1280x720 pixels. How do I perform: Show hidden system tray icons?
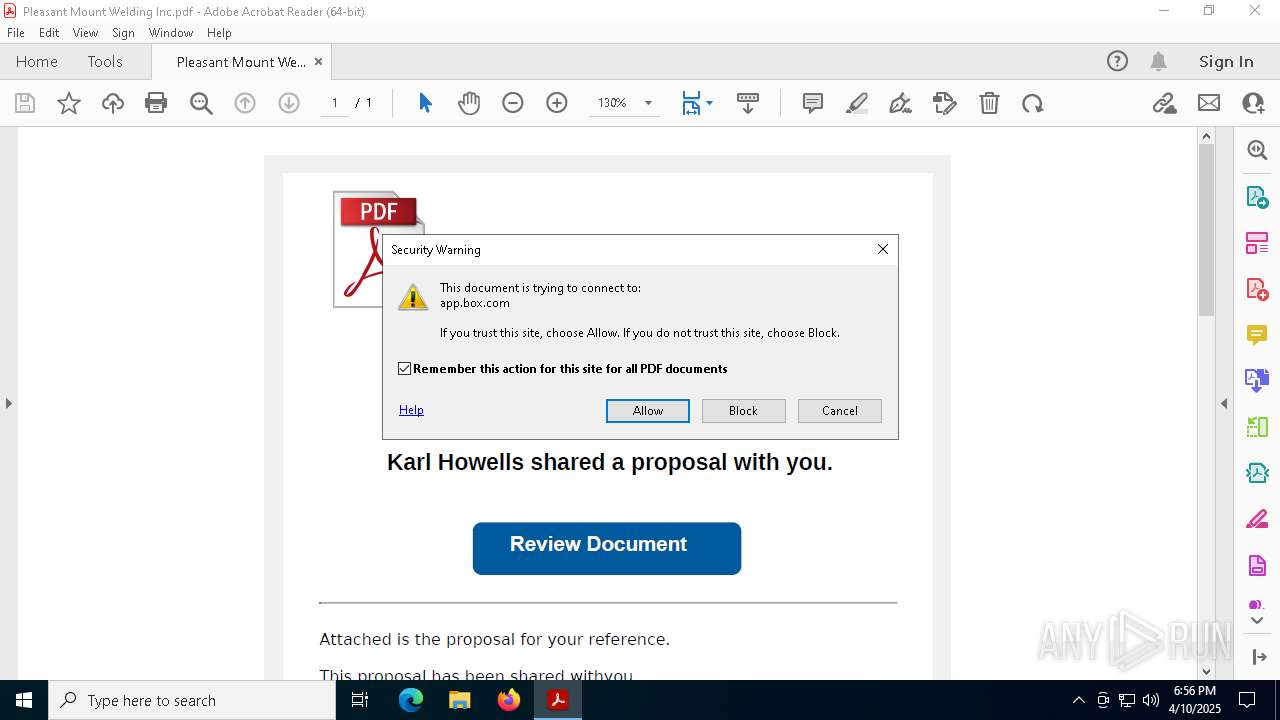1078,700
